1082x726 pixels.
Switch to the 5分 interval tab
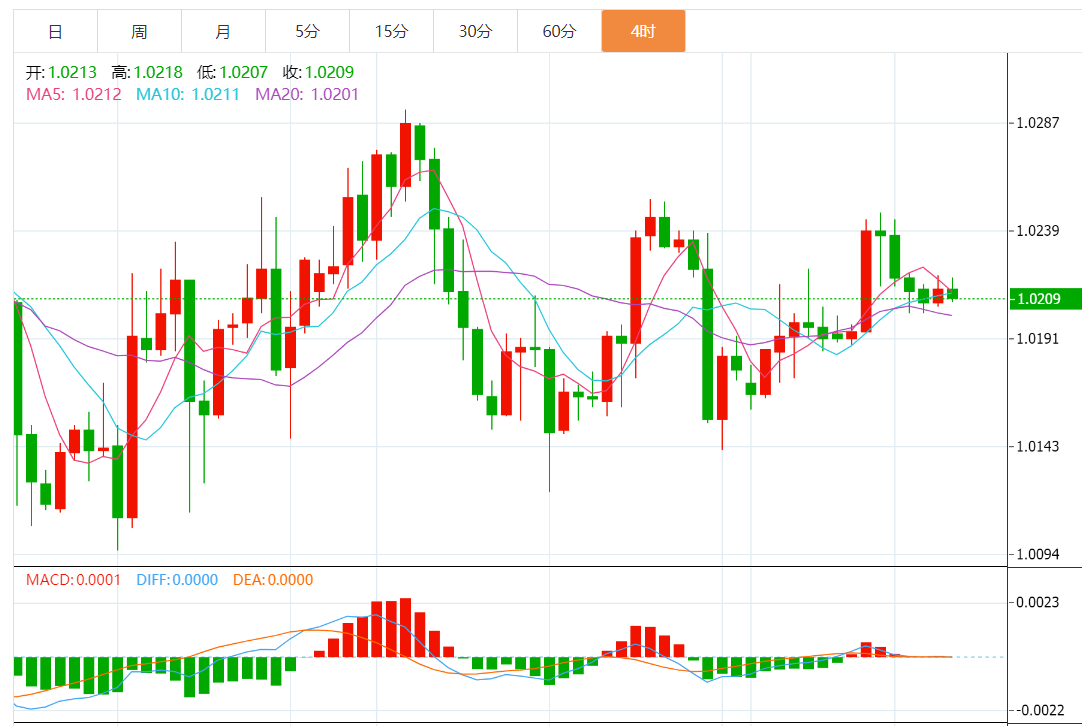(308, 31)
